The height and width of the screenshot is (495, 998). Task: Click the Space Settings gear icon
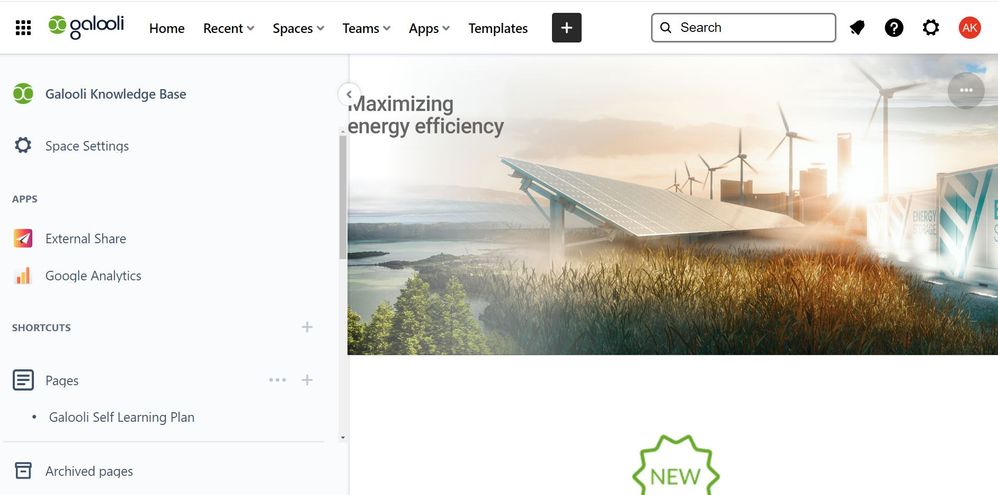coord(23,146)
